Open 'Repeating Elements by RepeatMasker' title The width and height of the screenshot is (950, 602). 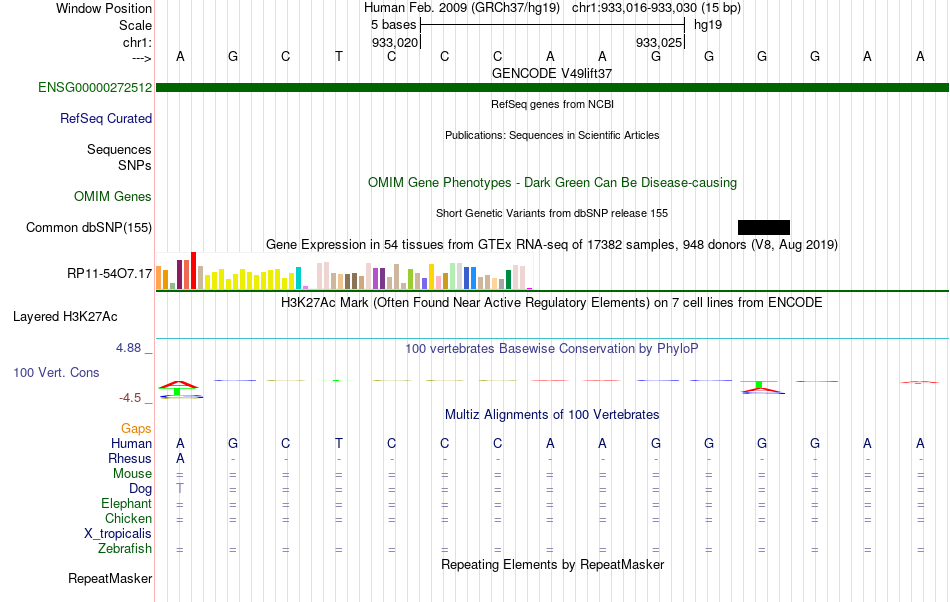[x=552, y=564]
